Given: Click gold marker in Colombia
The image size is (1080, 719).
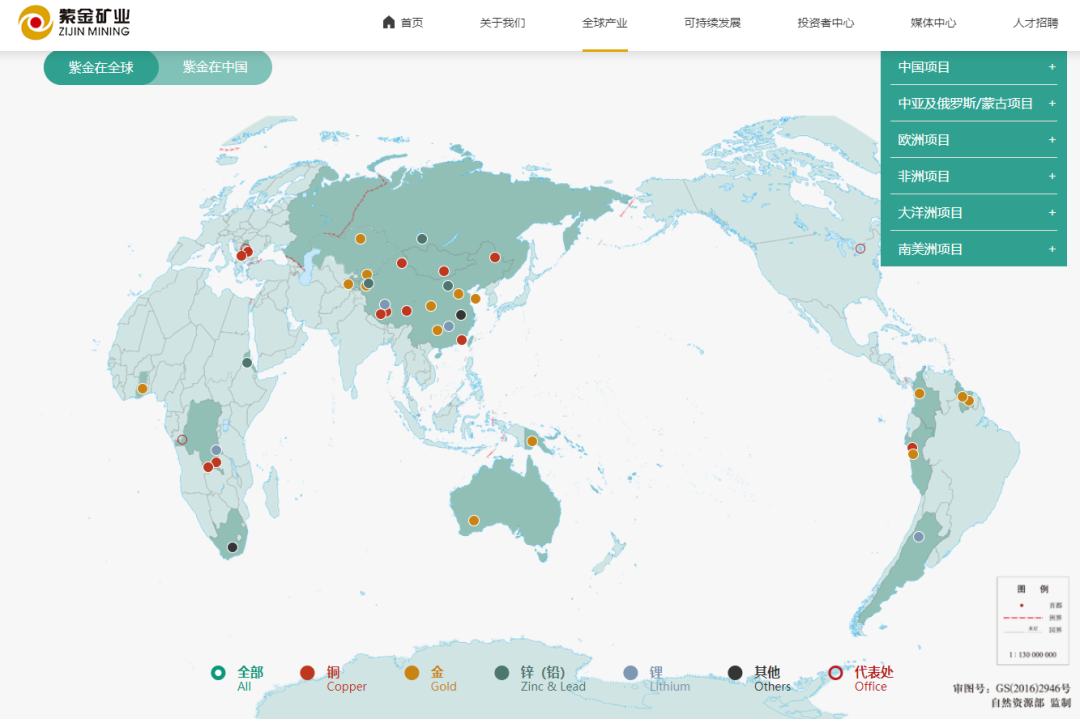Looking at the screenshot, I should click(919, 394).
